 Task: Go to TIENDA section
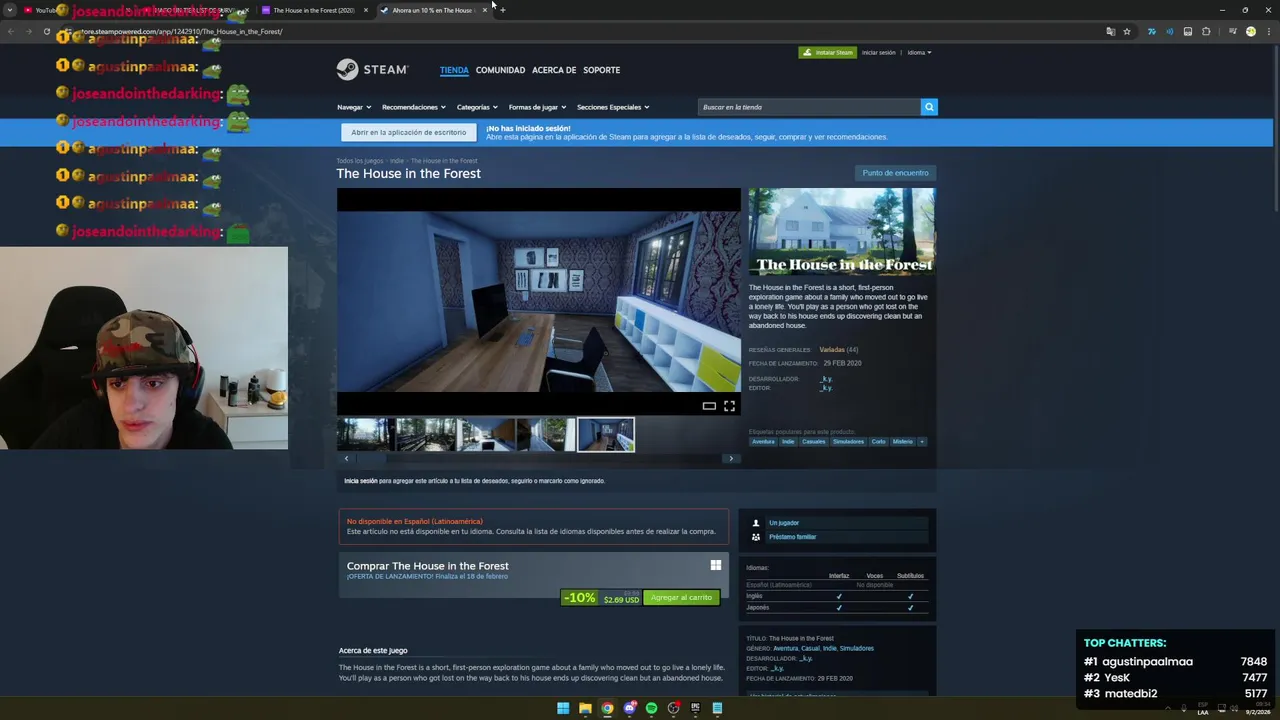454,70
